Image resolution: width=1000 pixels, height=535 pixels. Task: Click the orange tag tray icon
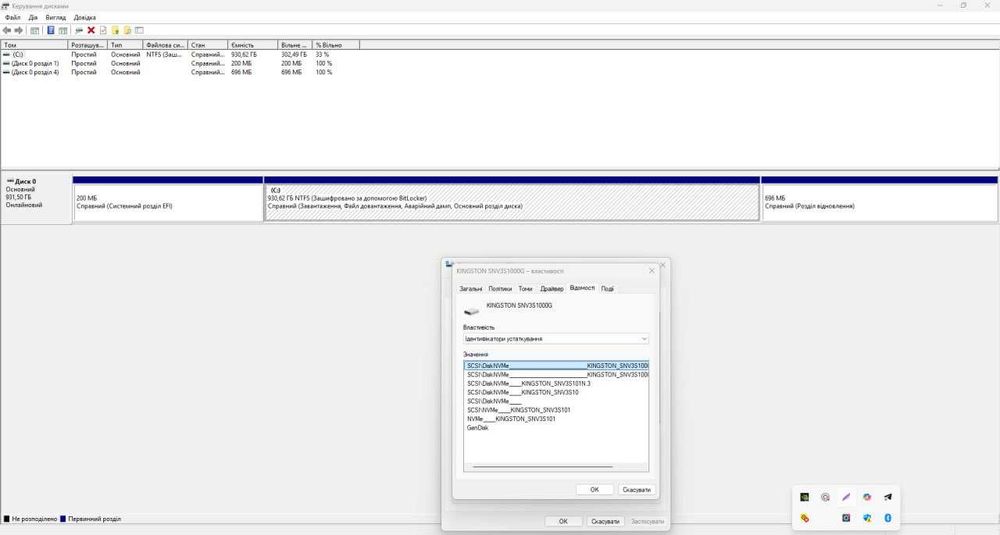pyautogui.click(x=805, y=518)
